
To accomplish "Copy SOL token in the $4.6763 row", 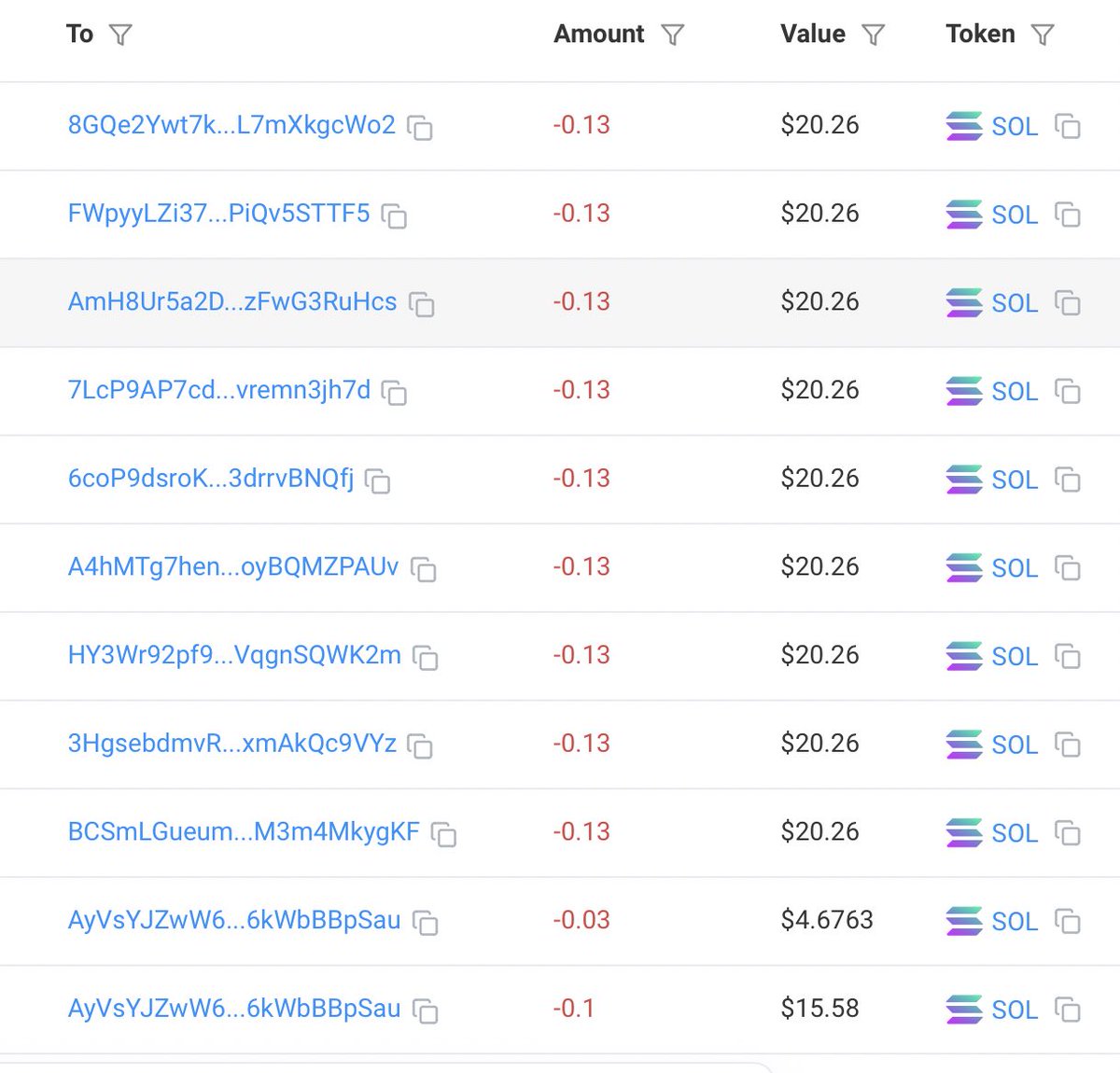I will click(1068, 922).
